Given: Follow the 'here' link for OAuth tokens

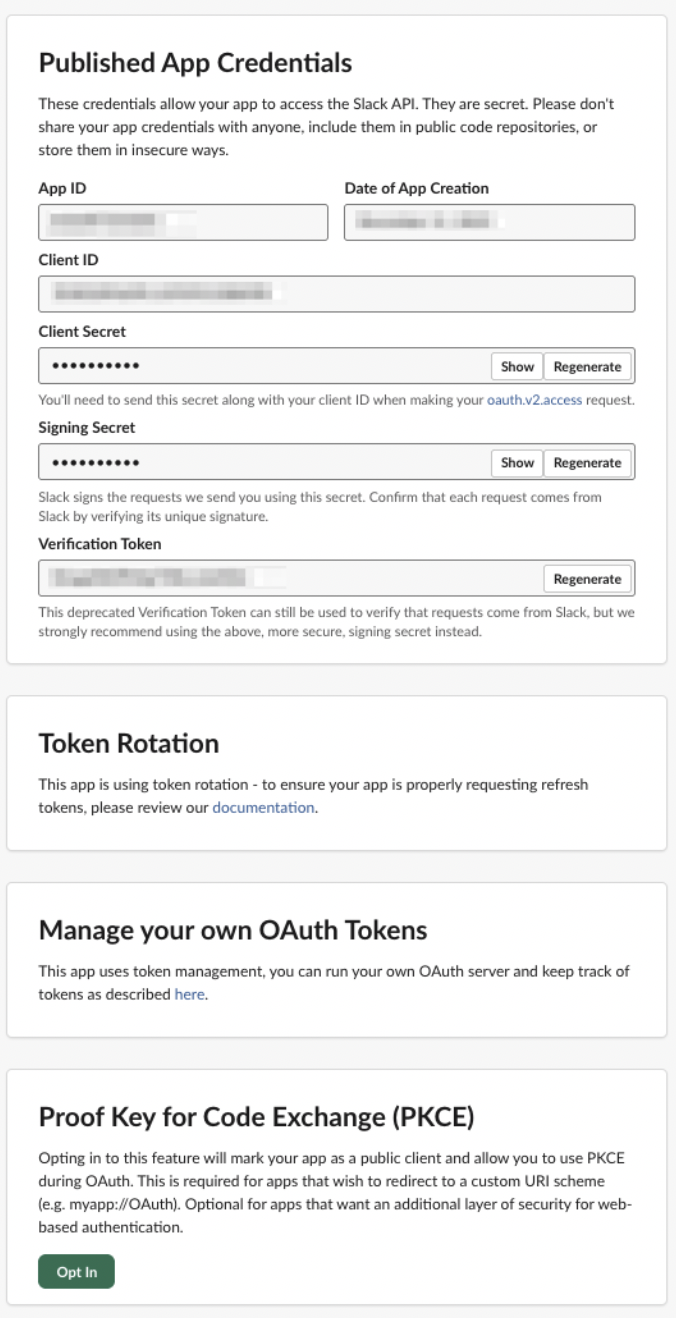Looking at the screenshot, I should [x=190, y=994].
